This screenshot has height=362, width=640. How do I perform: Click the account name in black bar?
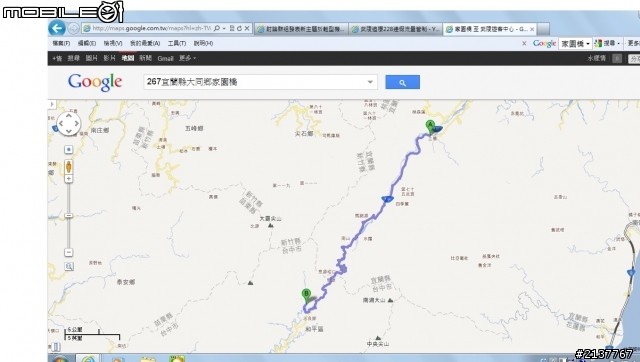596,58
